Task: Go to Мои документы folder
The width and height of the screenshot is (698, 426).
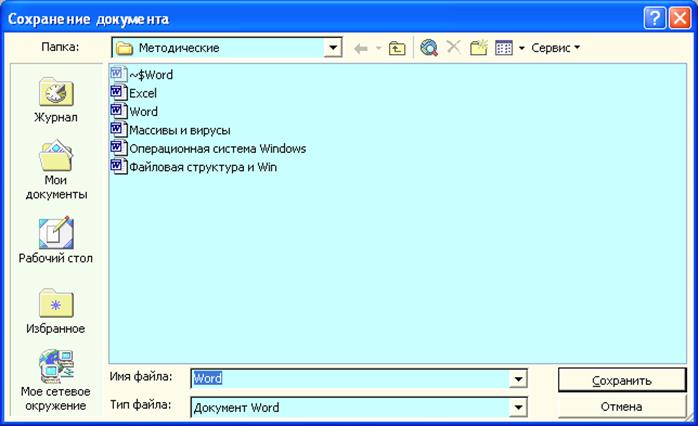Action: [x=56, y=170]
